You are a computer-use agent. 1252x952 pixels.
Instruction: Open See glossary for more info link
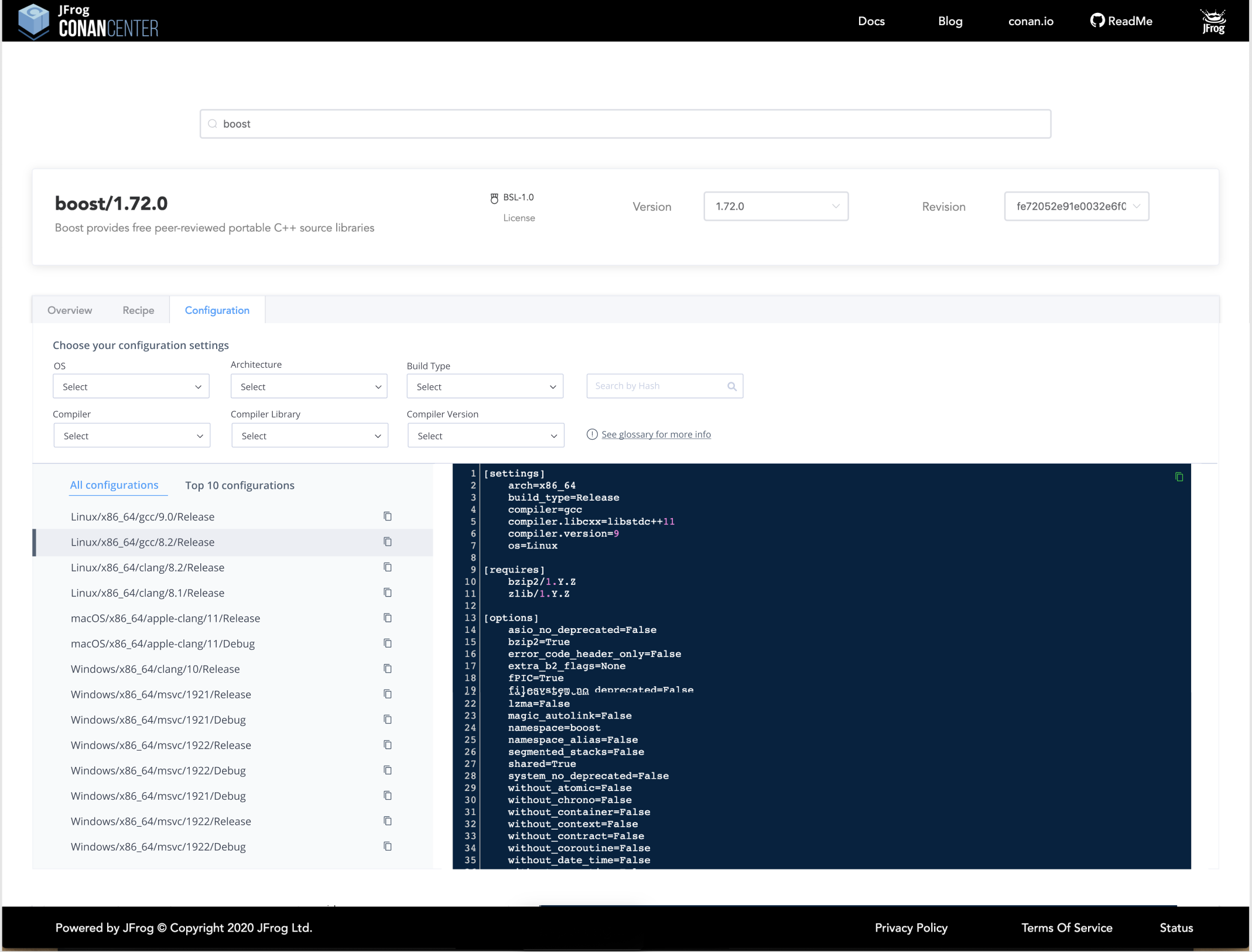(x=656, y=434)
